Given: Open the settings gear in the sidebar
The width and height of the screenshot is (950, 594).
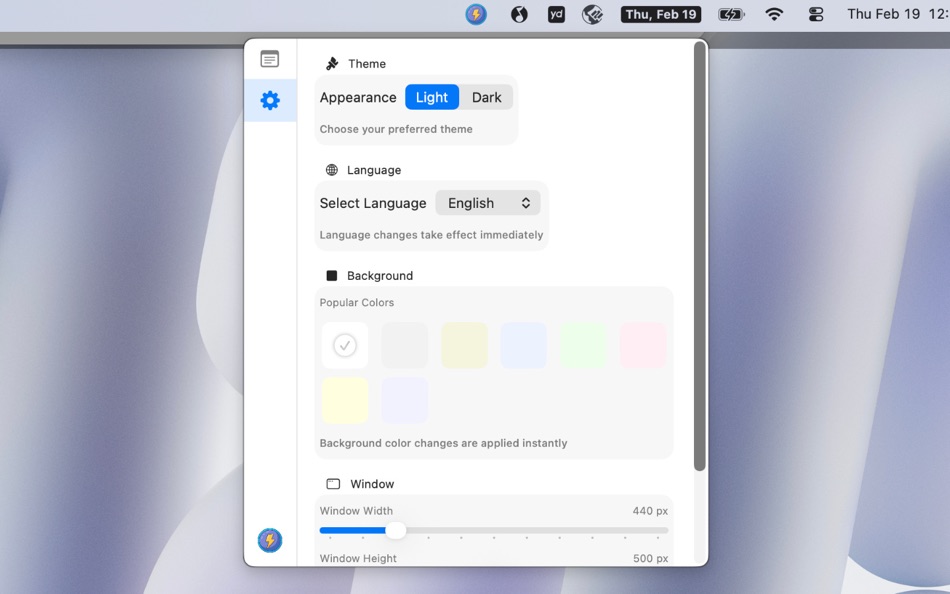Looking at the screenshot, I should click(x=270, y=100).
